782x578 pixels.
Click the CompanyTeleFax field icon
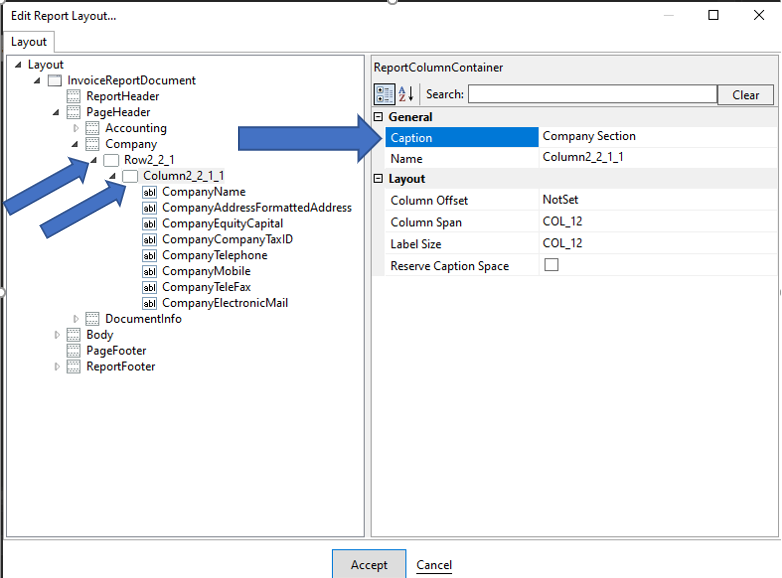149,287
